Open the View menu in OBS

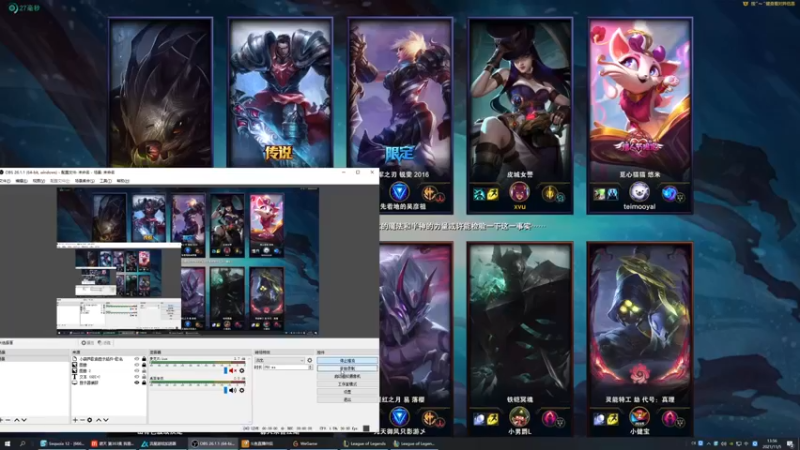pyautogui.click(x=38, y=181)
